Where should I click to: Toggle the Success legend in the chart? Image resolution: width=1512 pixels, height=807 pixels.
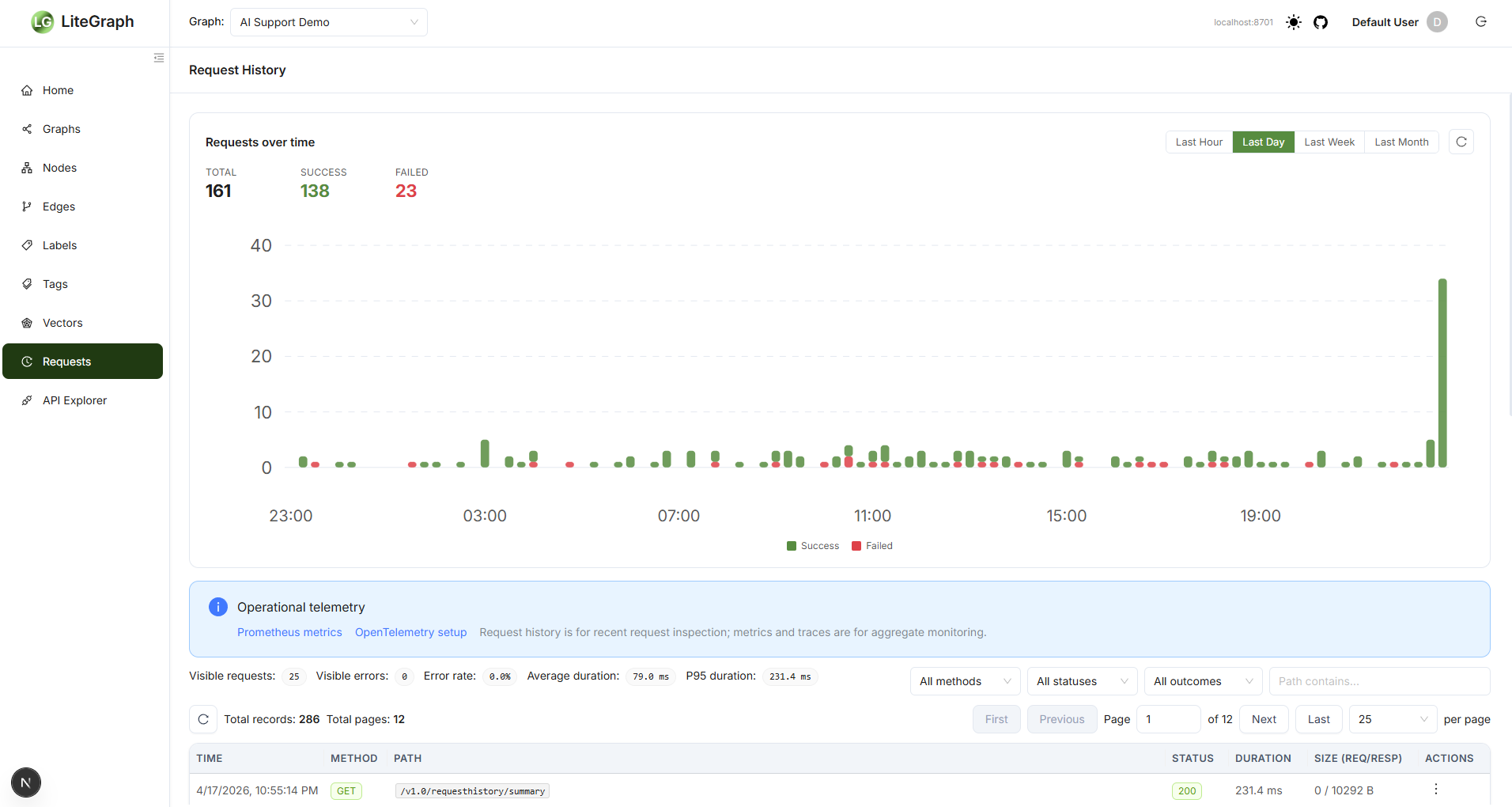(813, 545)
